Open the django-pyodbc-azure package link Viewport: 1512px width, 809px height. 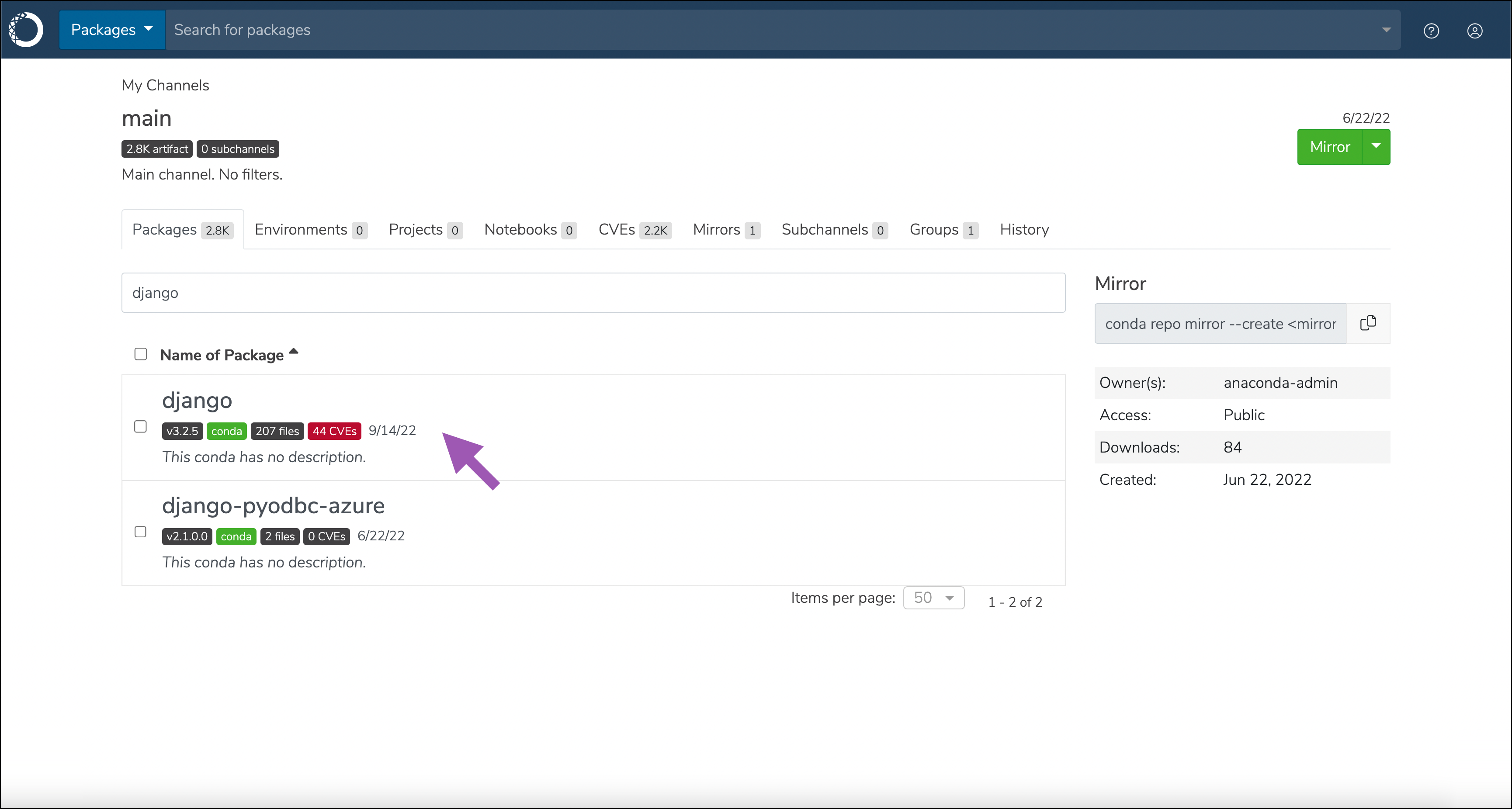click(273, 506)
